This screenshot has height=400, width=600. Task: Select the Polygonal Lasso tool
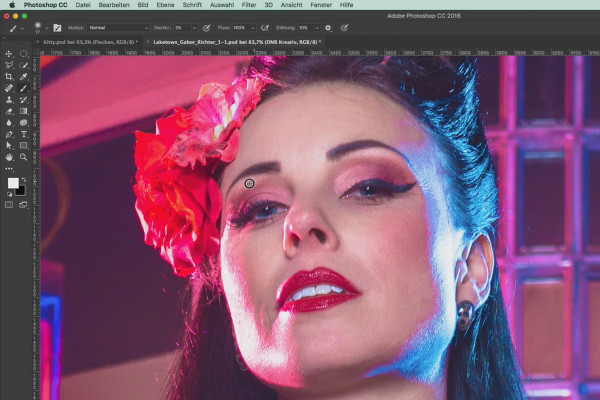pos(9,65)
